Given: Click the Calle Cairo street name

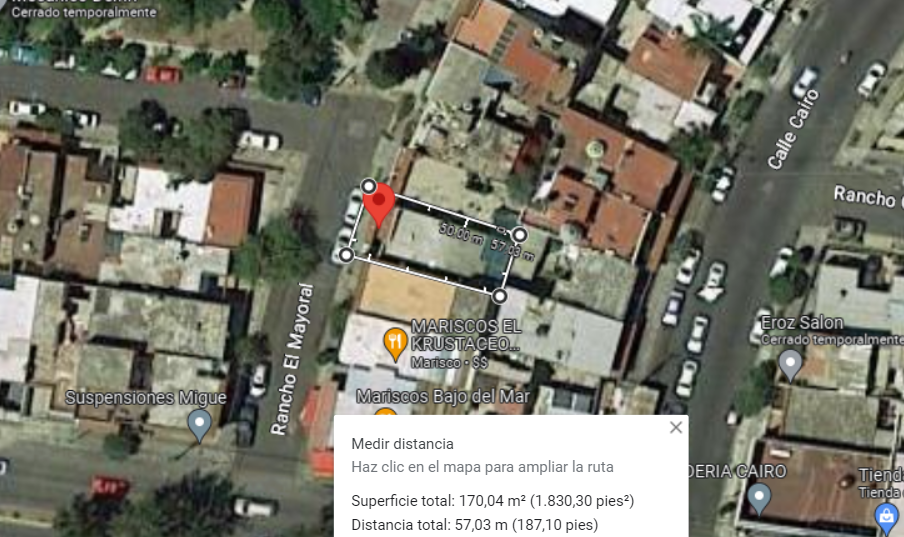Looking at the screenshot, I should 793,129.
